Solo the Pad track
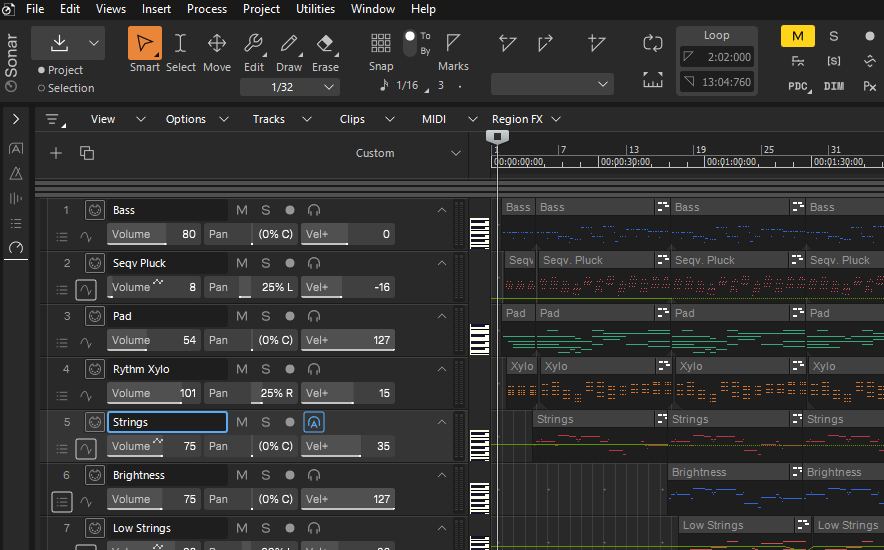This screenshot has height=550, width=884. [266, 316]
